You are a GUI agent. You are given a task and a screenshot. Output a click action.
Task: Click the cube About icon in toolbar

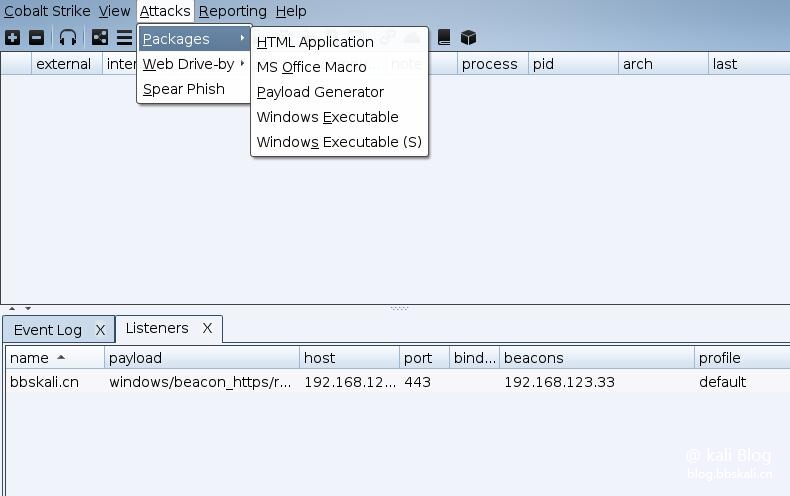click(469, 37)
